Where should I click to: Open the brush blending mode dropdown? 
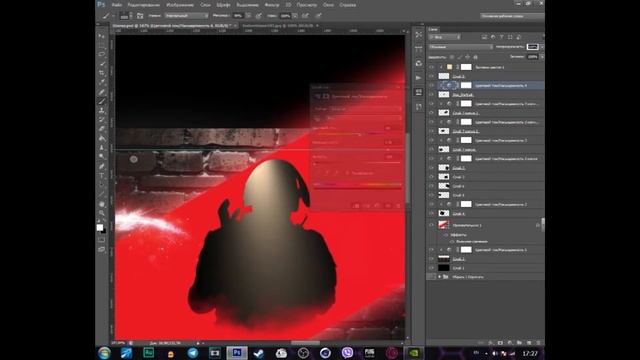click(186, 16)
